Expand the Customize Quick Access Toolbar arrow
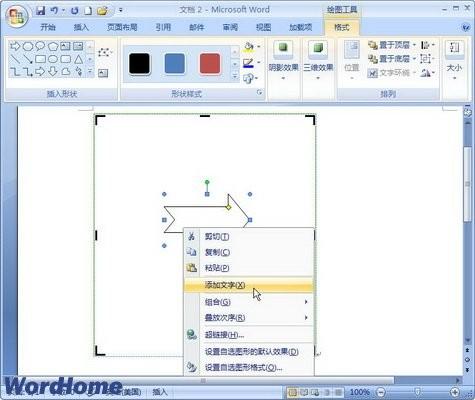 (x=121, y=11)
